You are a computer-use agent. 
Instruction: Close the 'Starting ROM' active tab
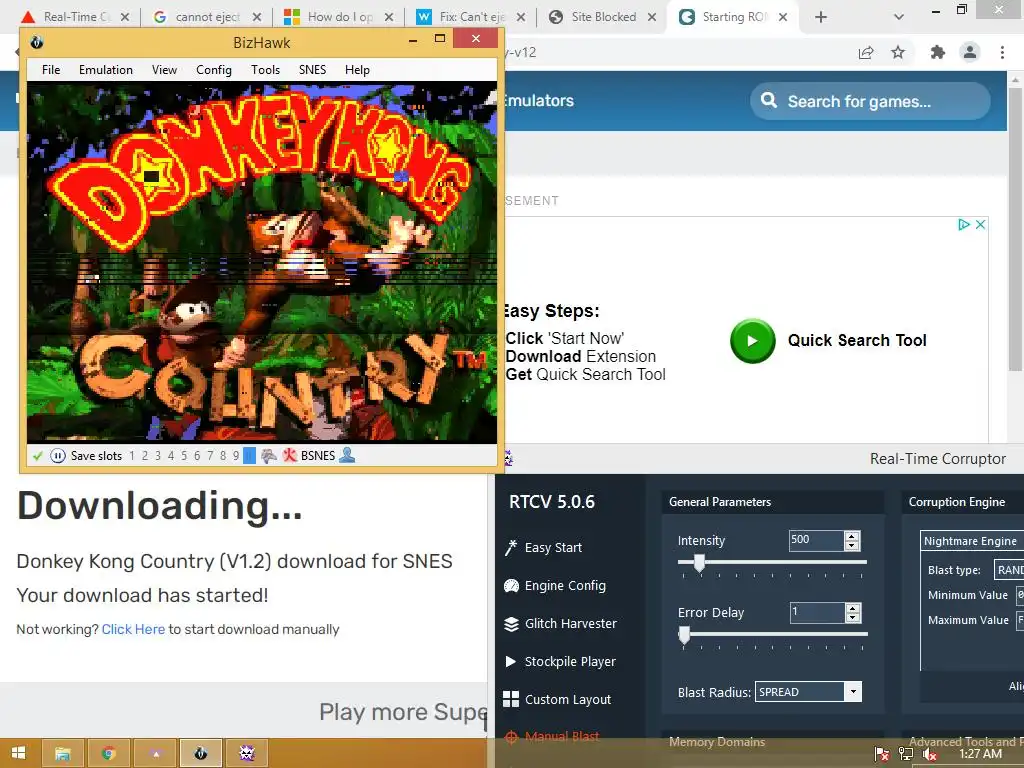(784, 17)
